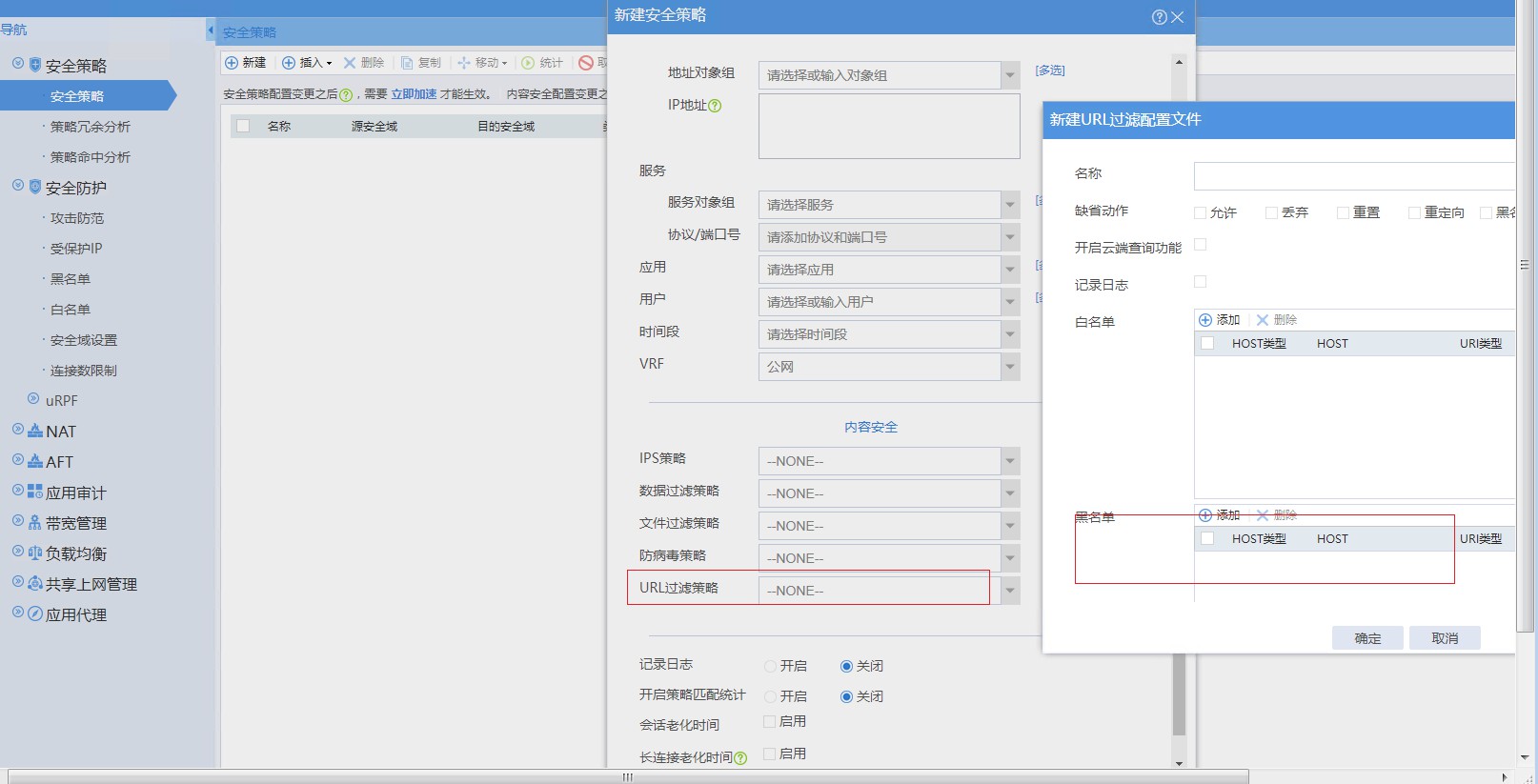Open the URL过滤策略 dropdown
The width and height of the screenshot is (1538, 784).
(x=1010, y=591)
